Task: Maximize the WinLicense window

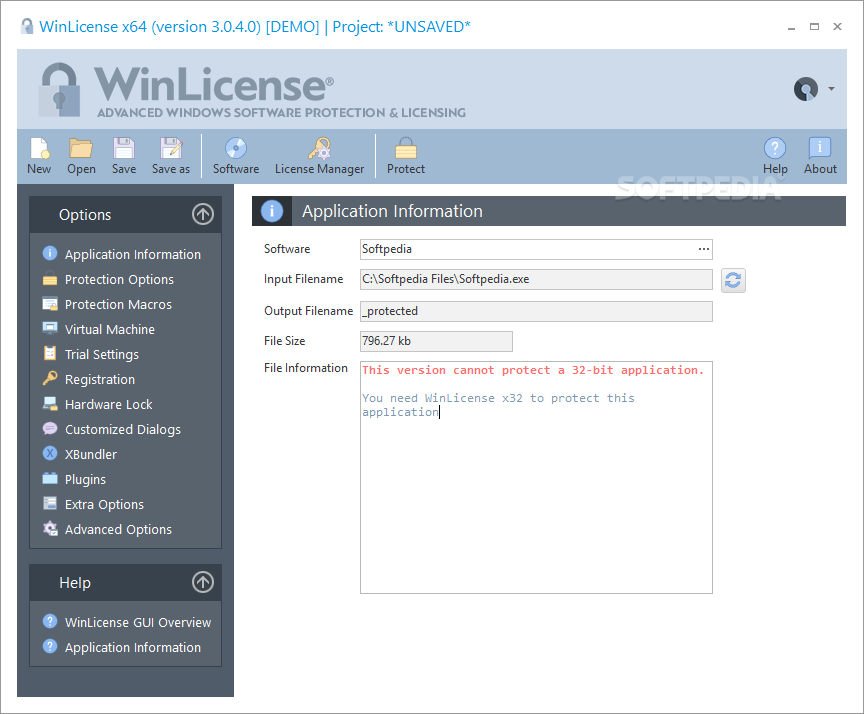Action: pos(814,27)
